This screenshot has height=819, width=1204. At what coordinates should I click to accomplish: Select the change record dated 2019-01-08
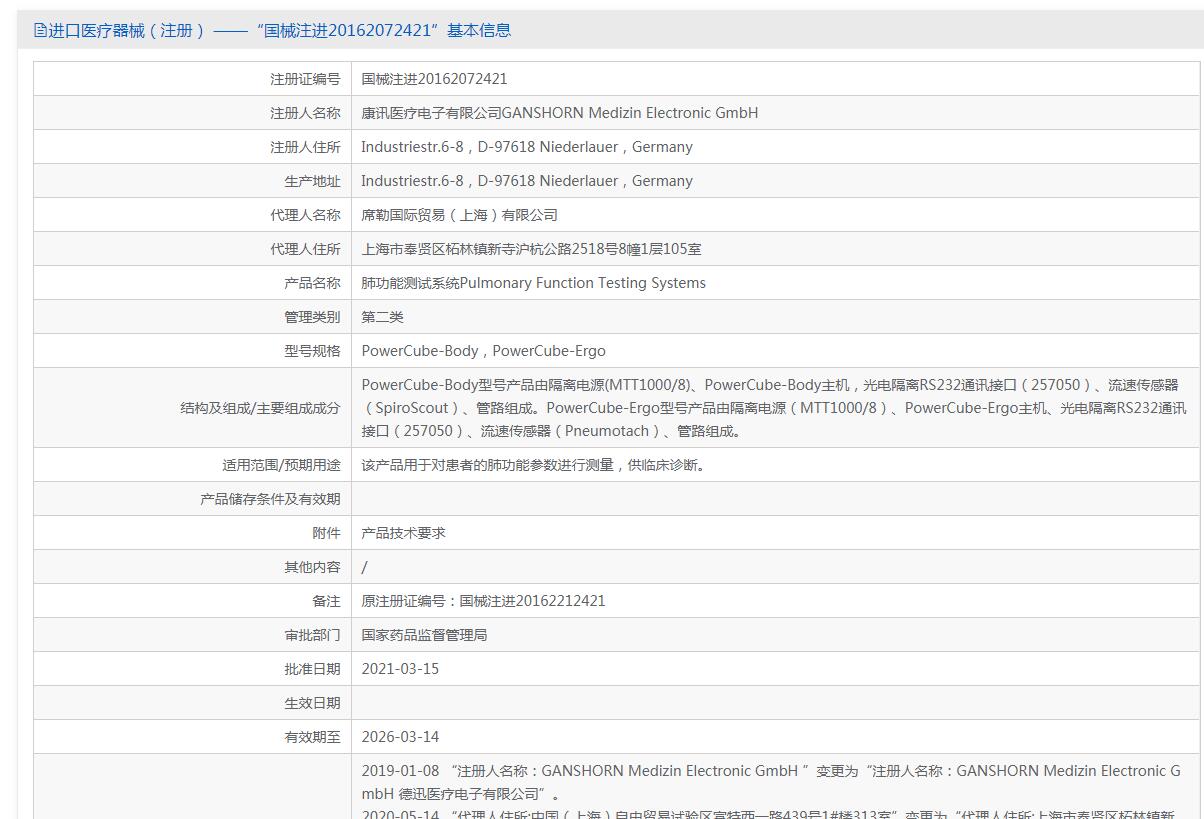771,782
